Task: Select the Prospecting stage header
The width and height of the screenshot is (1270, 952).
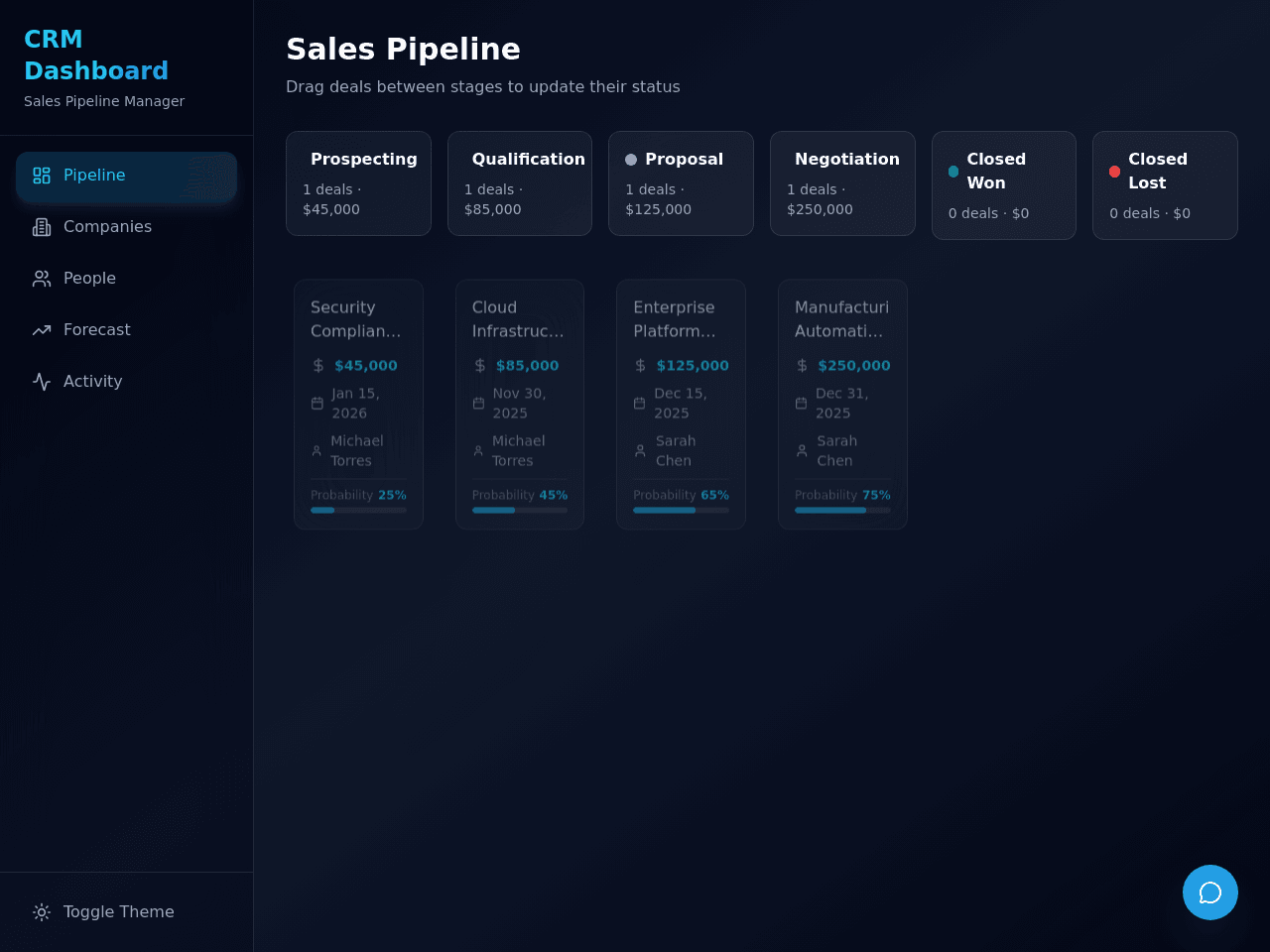Action: (358, 183)
